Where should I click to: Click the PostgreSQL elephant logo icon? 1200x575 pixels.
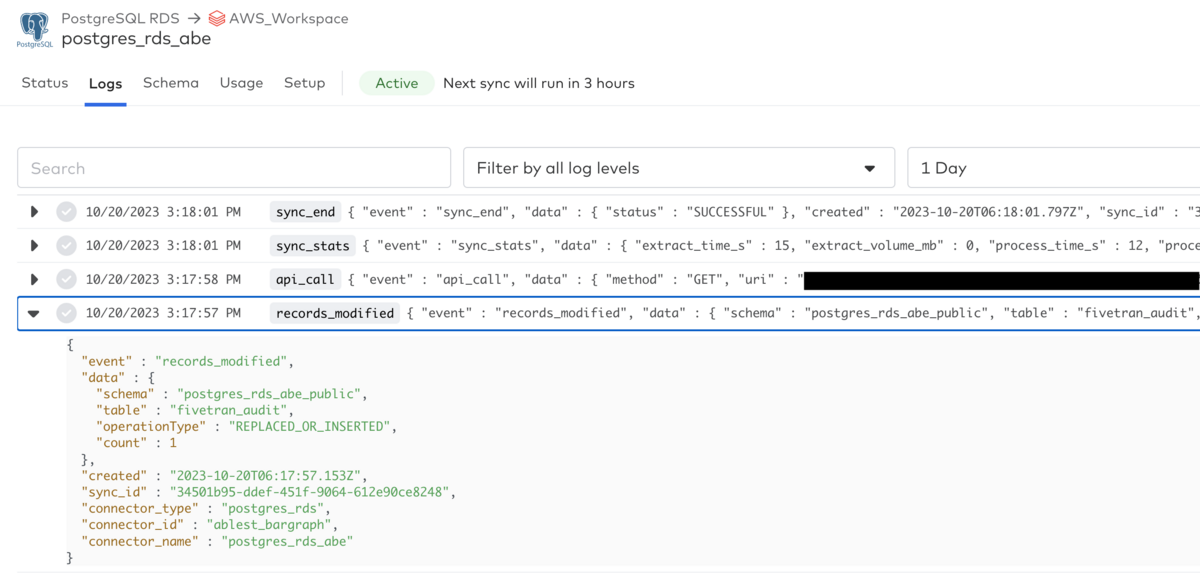point(35,29)
